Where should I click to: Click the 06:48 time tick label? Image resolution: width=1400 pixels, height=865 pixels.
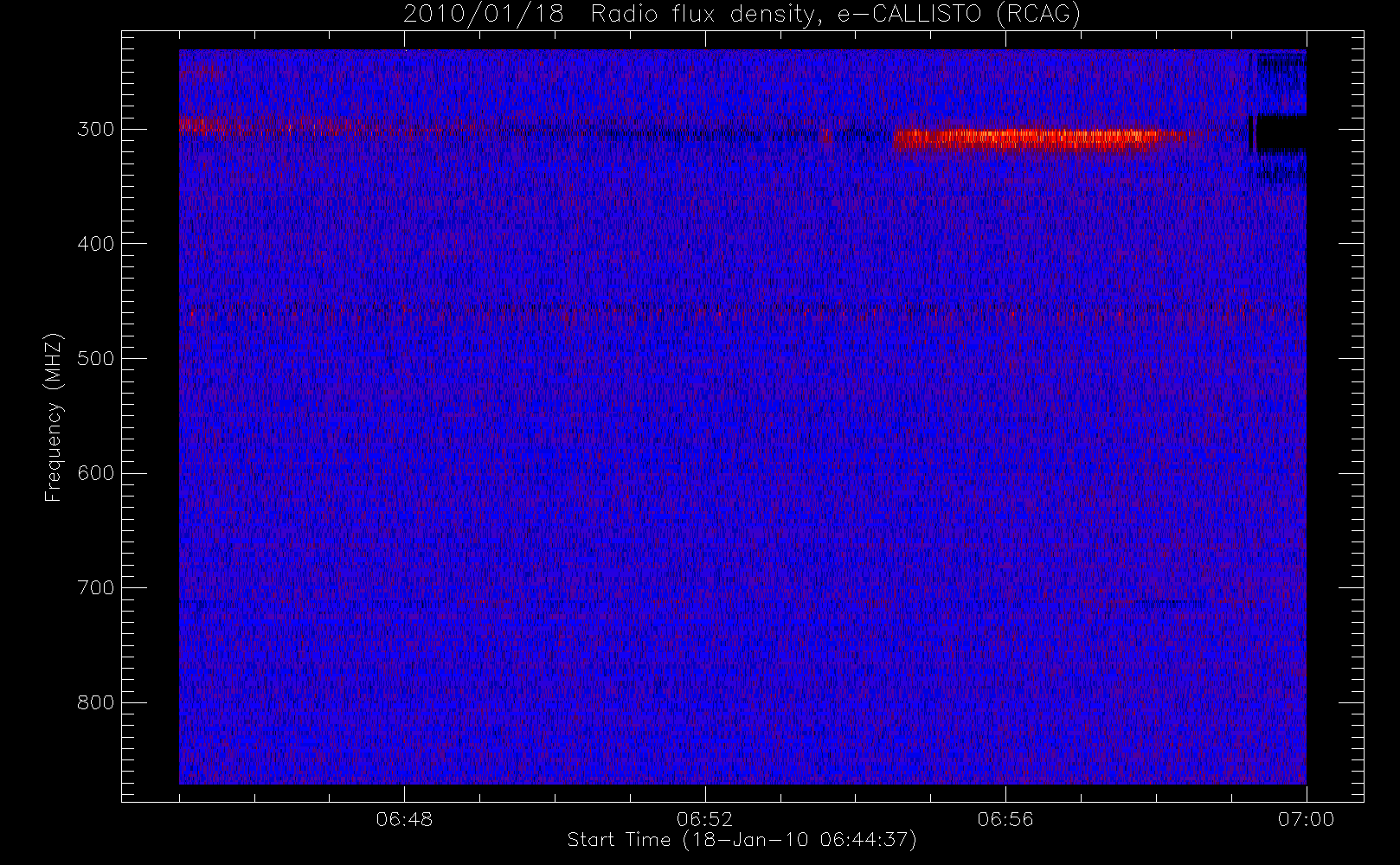pos(404,818)
